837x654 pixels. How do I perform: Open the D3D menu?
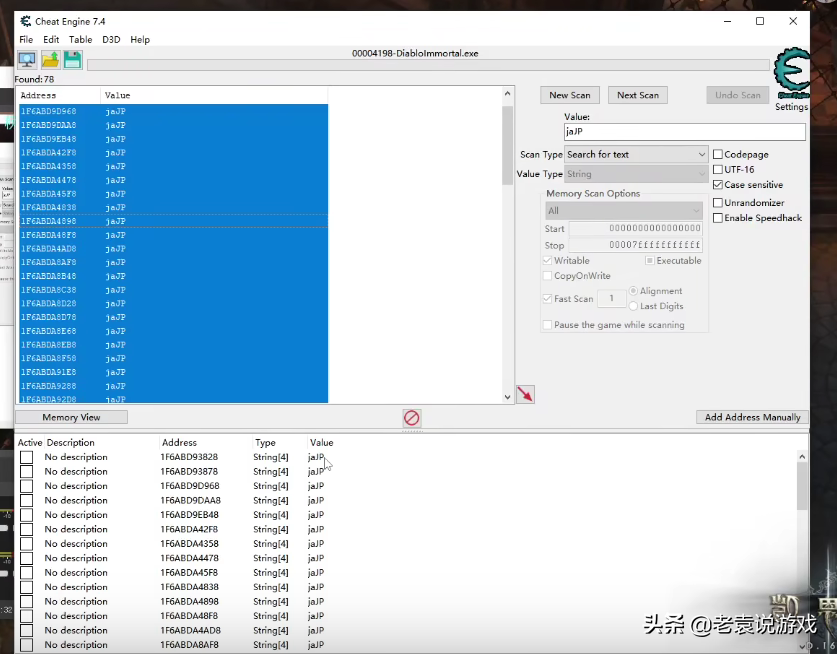point(111,40)
